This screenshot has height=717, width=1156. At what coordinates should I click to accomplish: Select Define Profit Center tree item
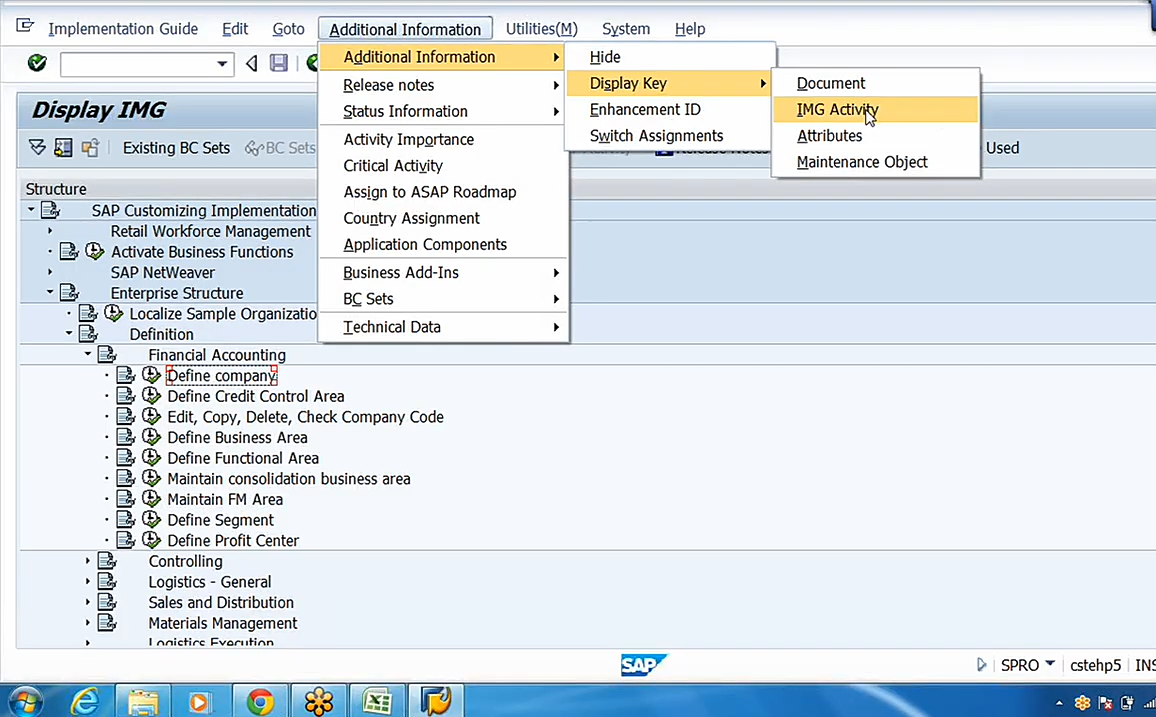point(233,540)
